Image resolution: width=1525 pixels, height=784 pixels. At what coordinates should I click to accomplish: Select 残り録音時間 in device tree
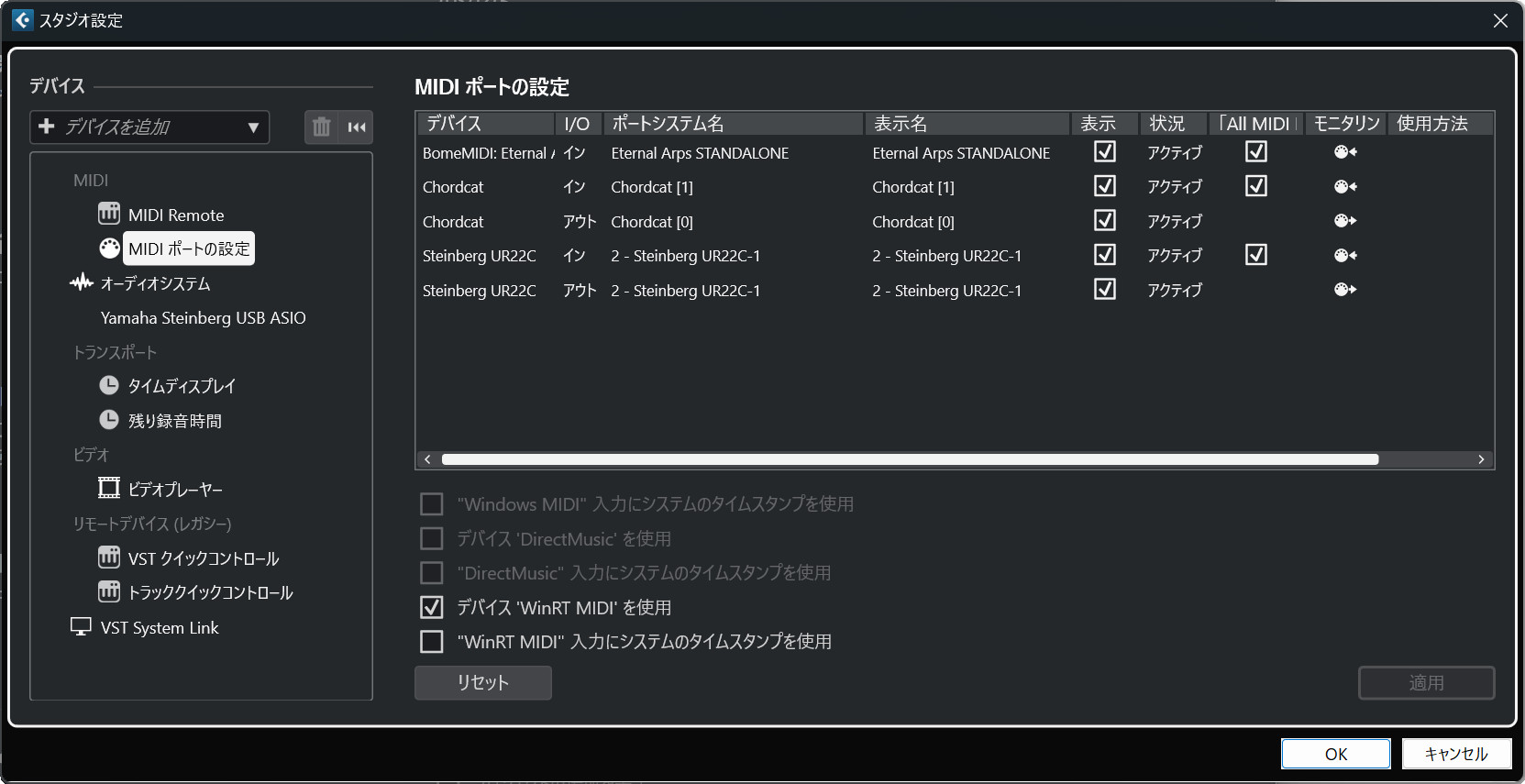pyautogui.click(x=174, y=421)
